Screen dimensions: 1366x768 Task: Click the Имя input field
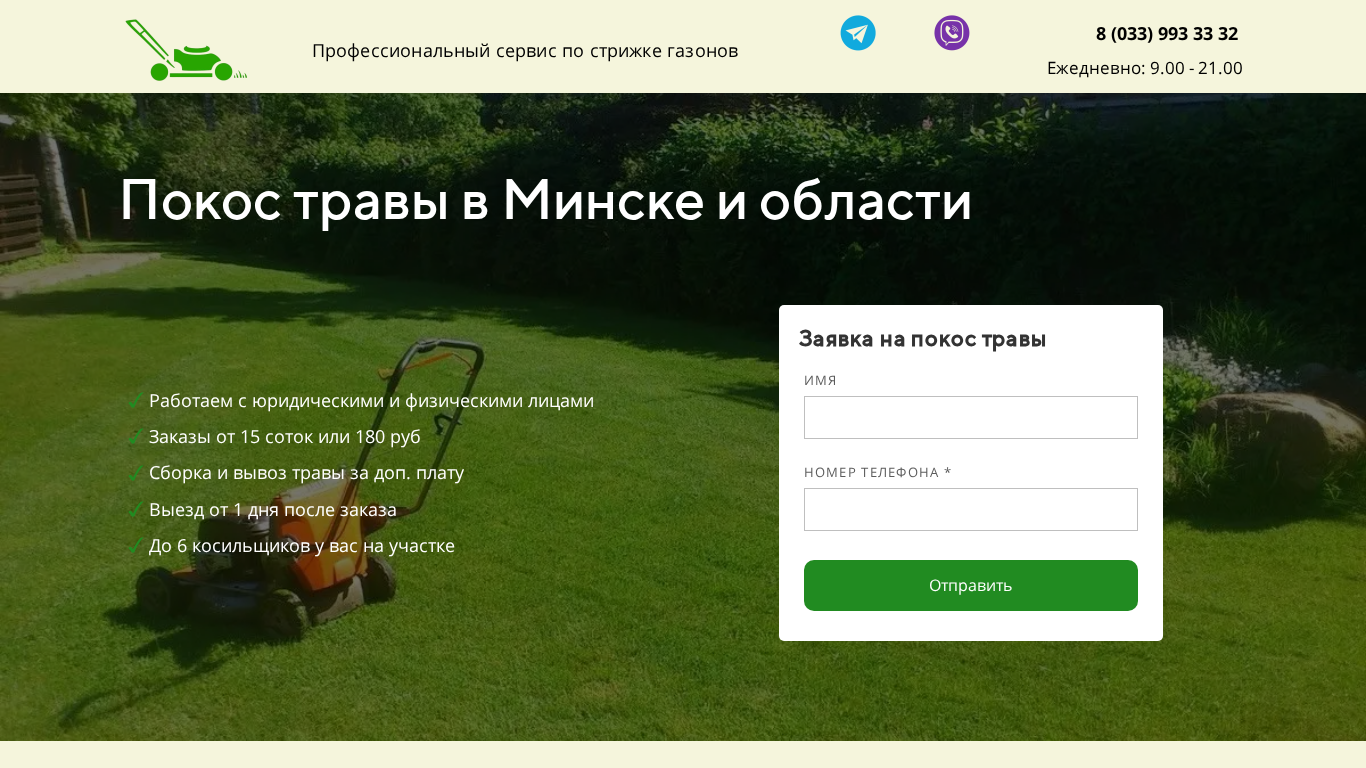pyautogui.click(x=971, y=417)
